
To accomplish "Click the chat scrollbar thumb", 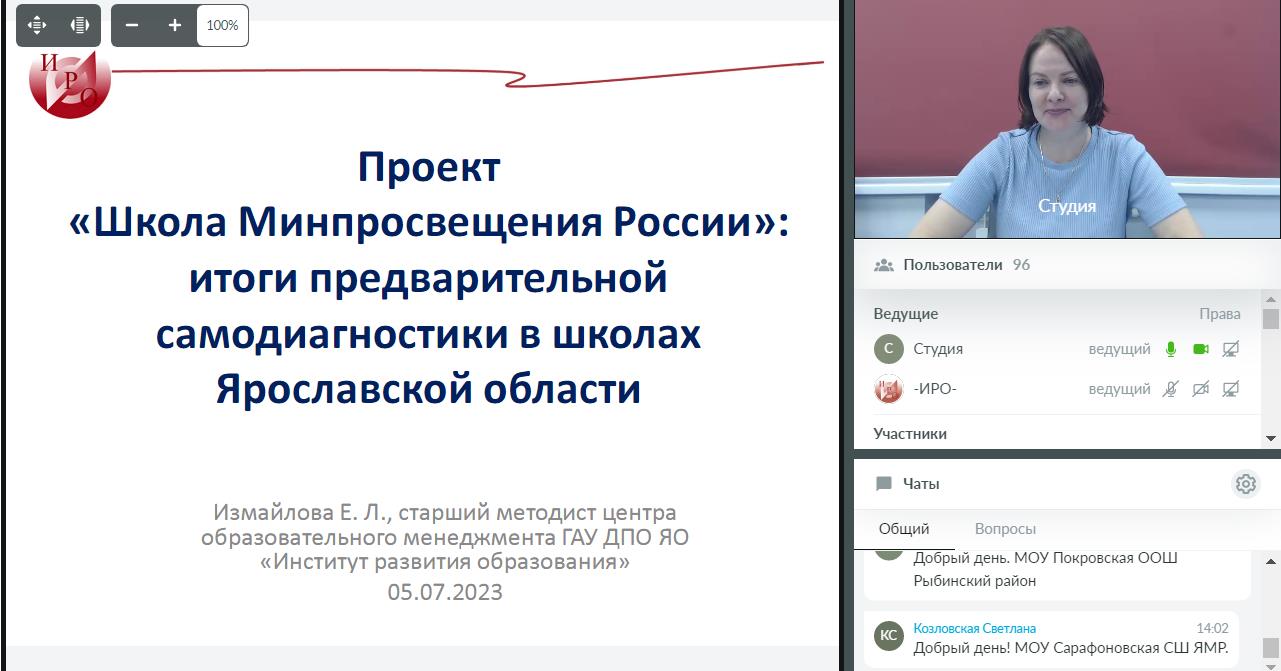I will (1271, 647).
